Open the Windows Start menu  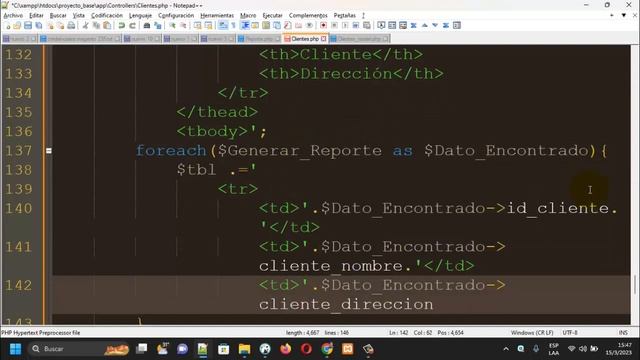(16, 349)
